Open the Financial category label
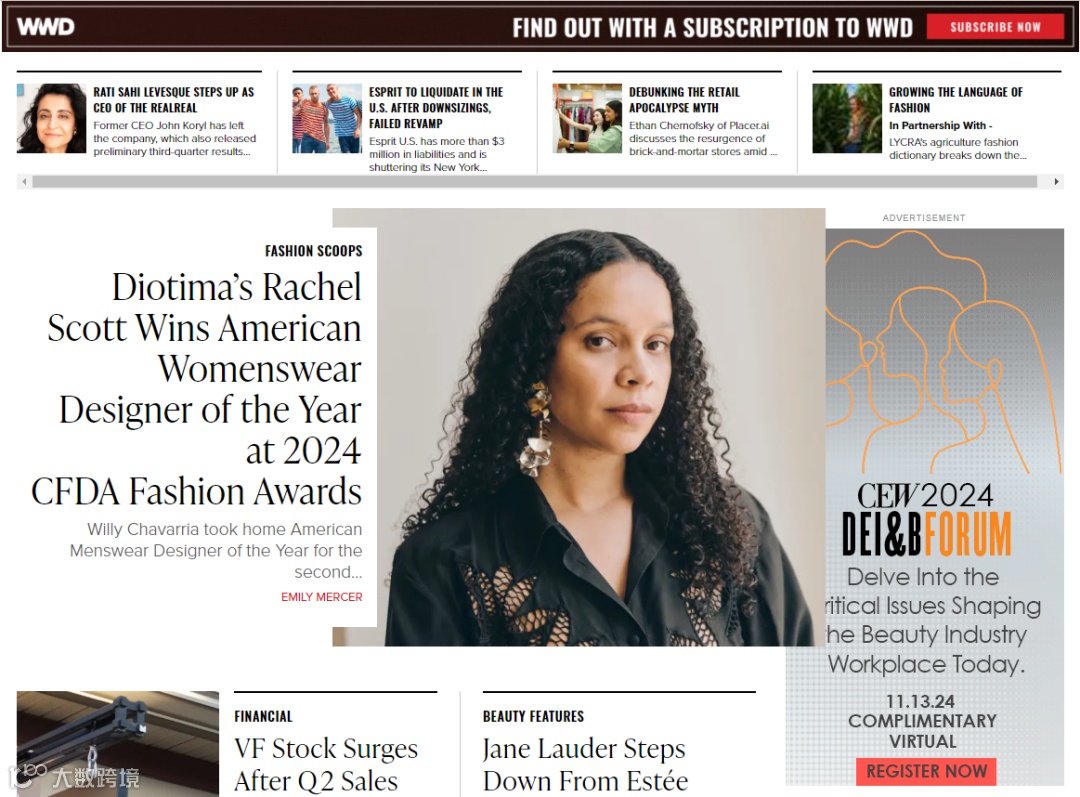The height and width of the screenshot is (797, 1080). point(263,716)
